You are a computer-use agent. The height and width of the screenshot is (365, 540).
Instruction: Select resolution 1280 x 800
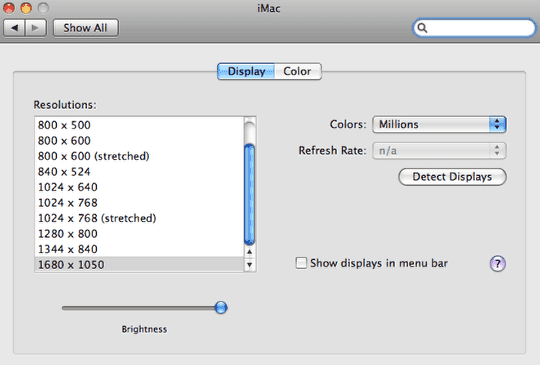pos(139,233)
